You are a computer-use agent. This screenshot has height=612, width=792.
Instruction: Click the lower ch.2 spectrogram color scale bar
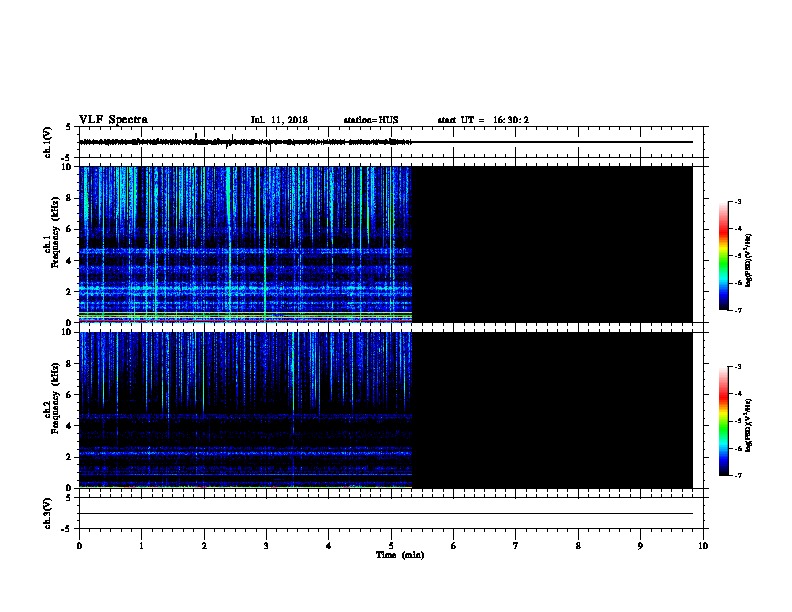click(x=723, y=421)
